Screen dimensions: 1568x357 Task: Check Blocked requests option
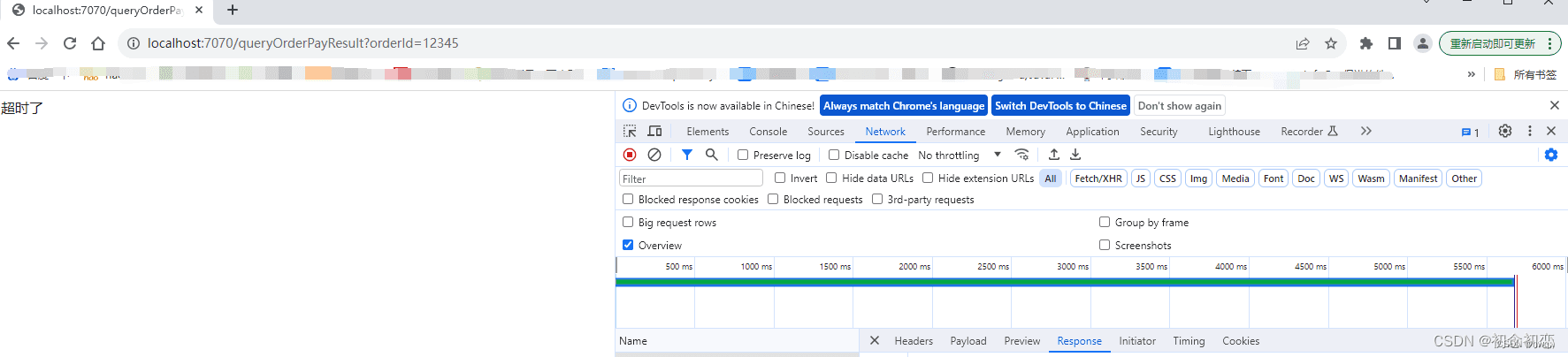(x=773, y=199)
